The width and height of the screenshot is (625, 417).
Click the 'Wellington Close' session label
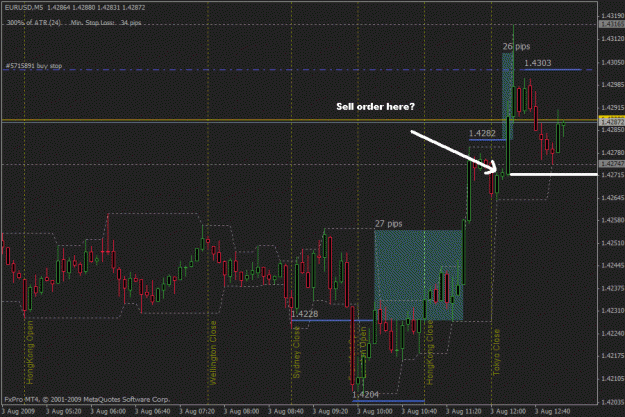pos(213,353)
